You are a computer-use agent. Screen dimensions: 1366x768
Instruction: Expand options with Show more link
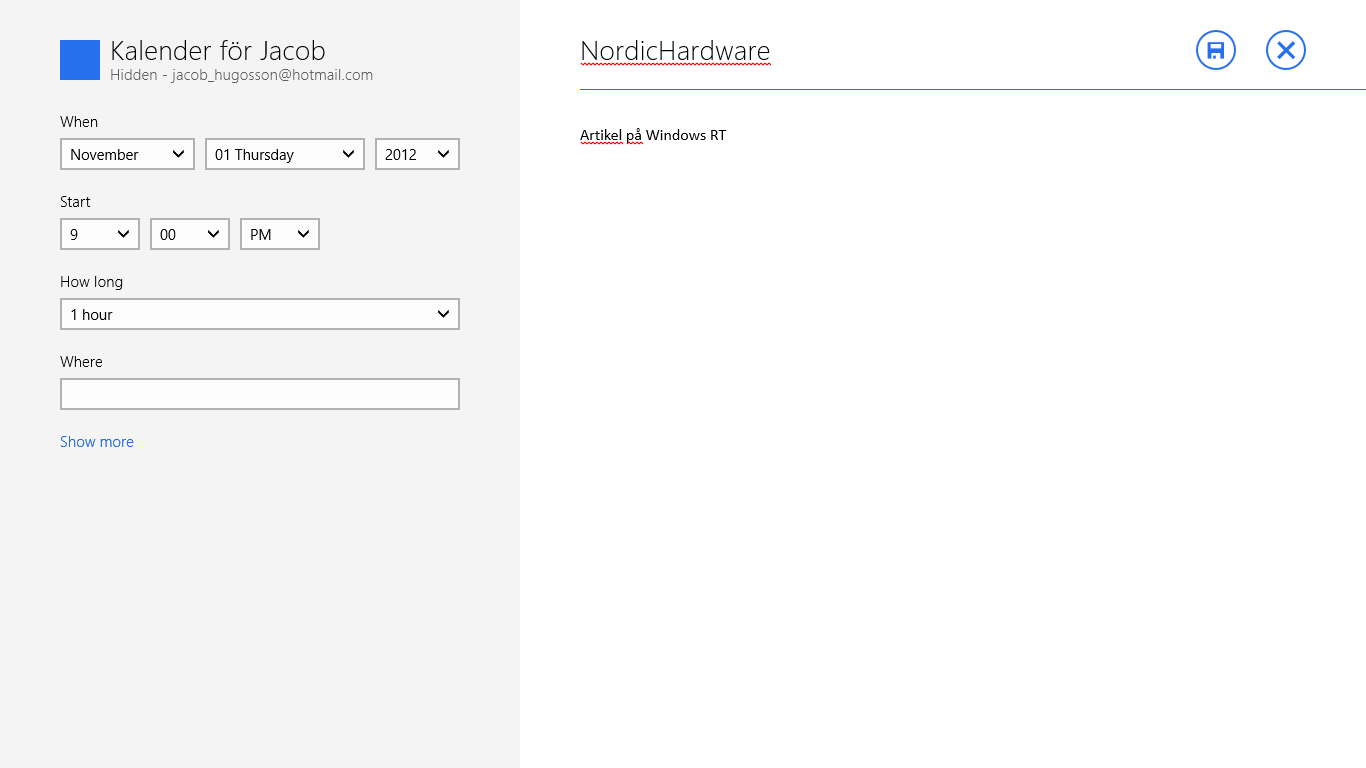point(97,442)
